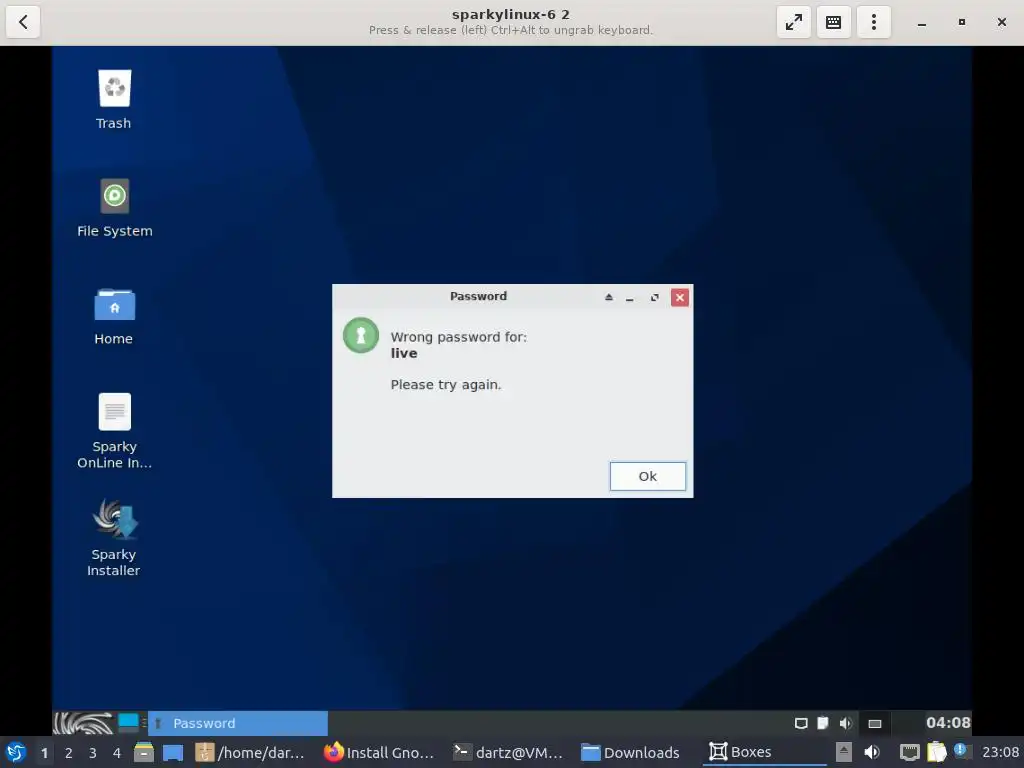The height and width of the screenshot is (768, 1024).
Task: Switch to workspace 2
Action: coord(69,753)
